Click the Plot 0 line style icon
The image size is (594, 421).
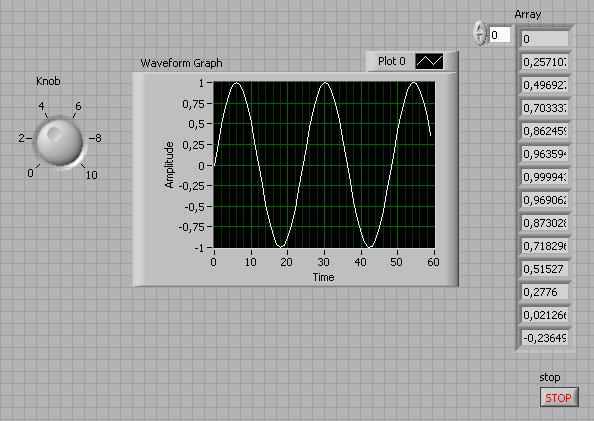[429, 61]
